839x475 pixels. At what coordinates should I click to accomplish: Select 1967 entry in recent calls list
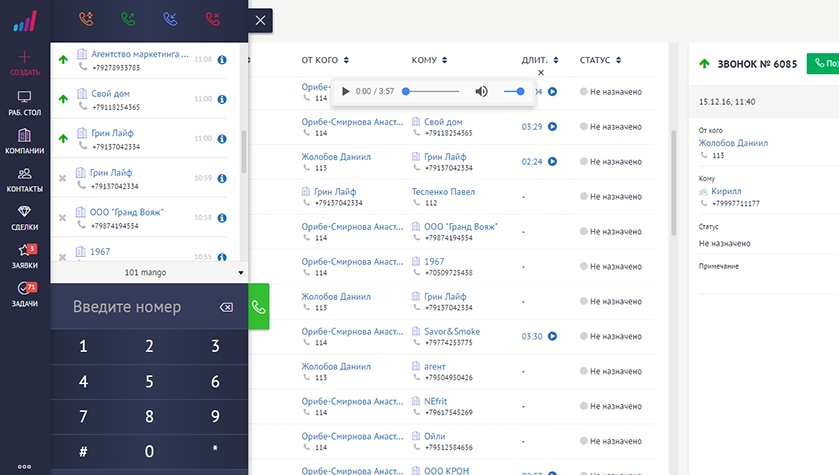(x=100, y=251)
